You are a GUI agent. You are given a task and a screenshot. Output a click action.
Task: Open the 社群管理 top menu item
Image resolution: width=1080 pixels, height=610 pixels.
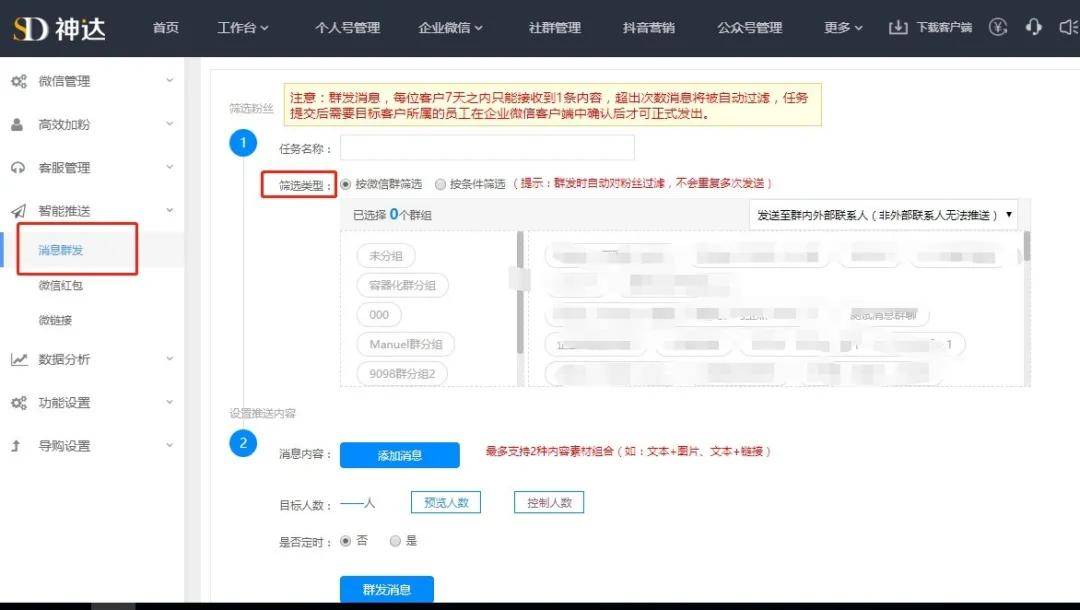pyautogui.click(x=554, y=28)
